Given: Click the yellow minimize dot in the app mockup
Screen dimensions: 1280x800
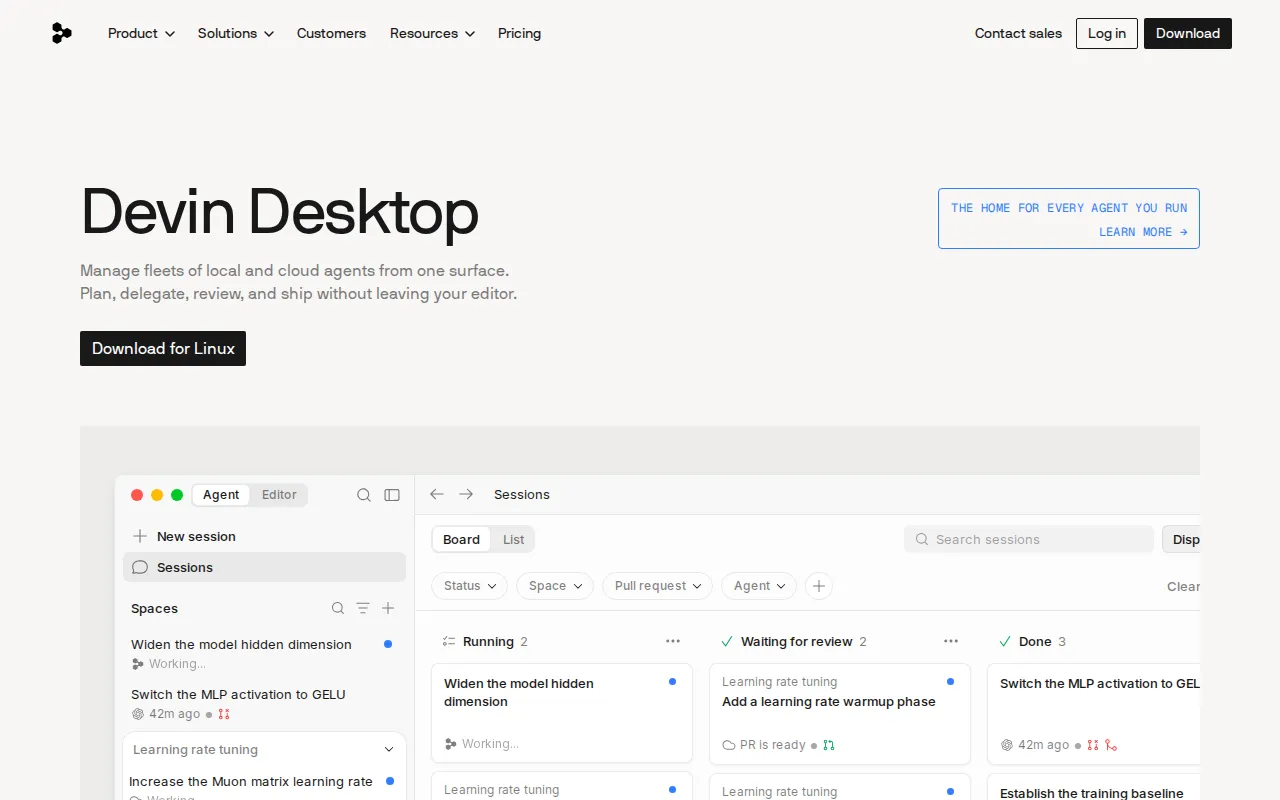Looking at the screenshot, I should tap(157, 495).
